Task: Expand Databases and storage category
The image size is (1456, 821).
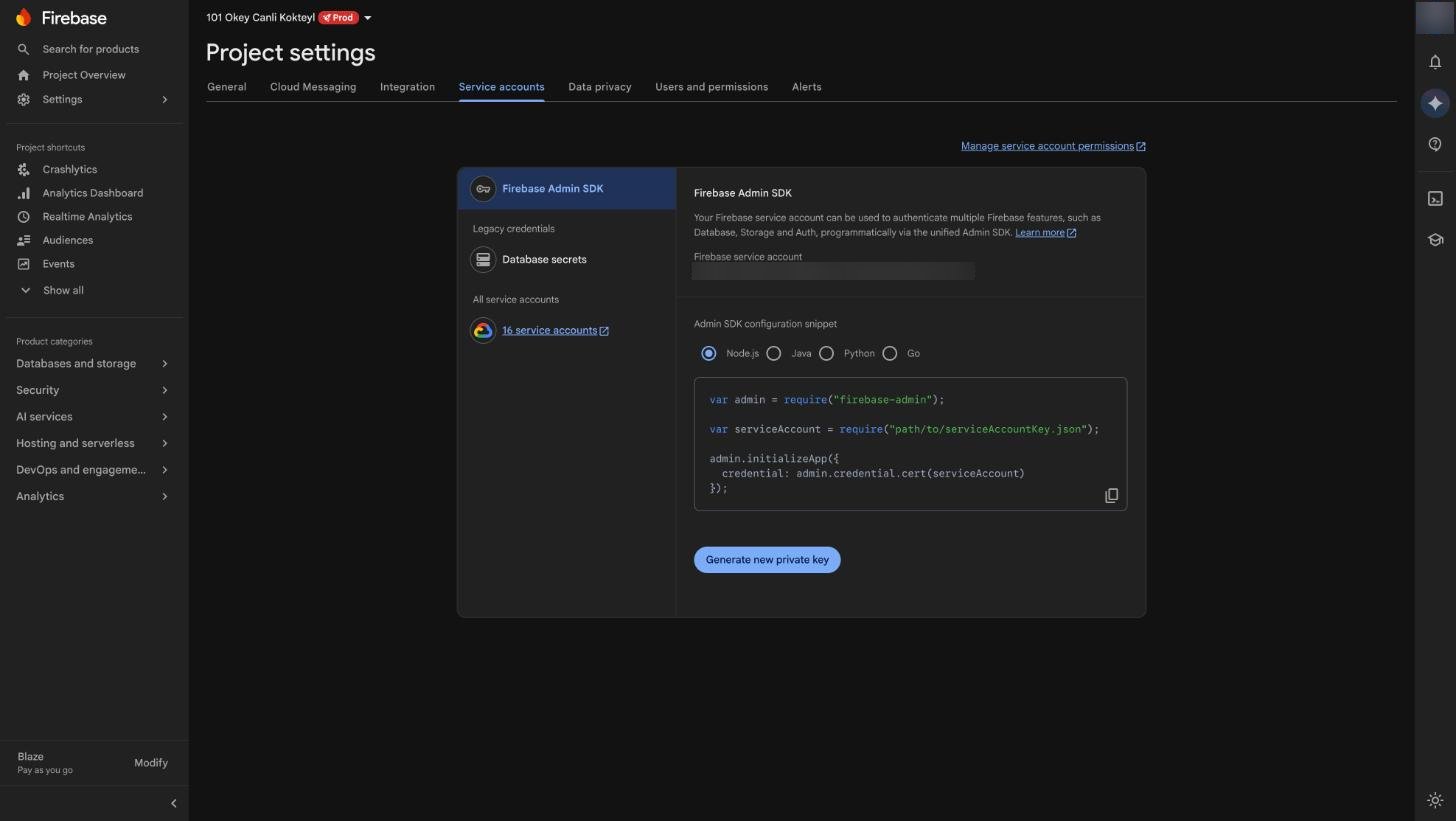Action: coord(92,364)
